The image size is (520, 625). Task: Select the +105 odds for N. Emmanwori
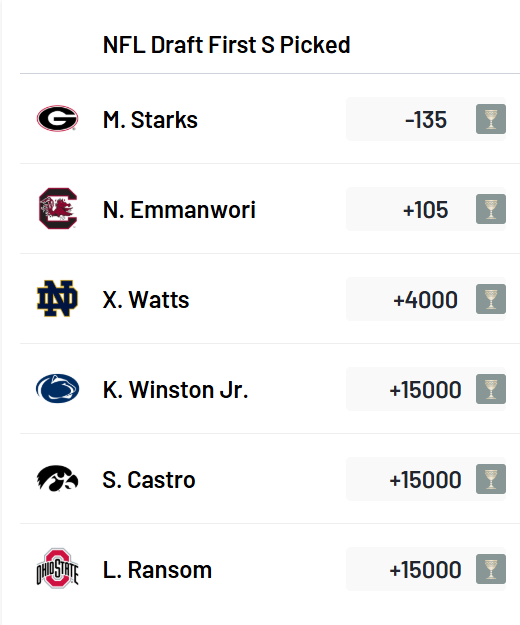click(426, 209)
